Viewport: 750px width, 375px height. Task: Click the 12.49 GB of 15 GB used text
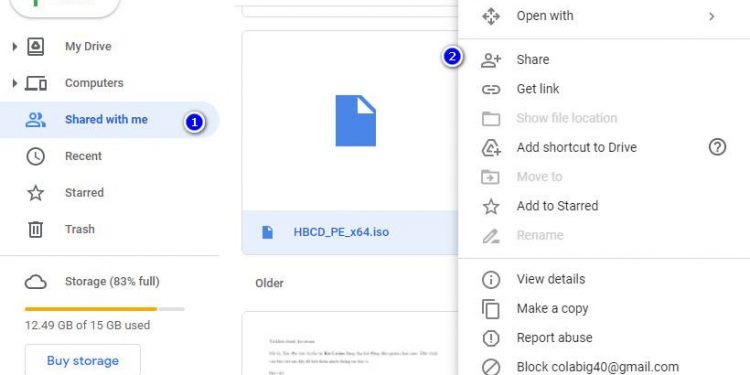[87, 325]
